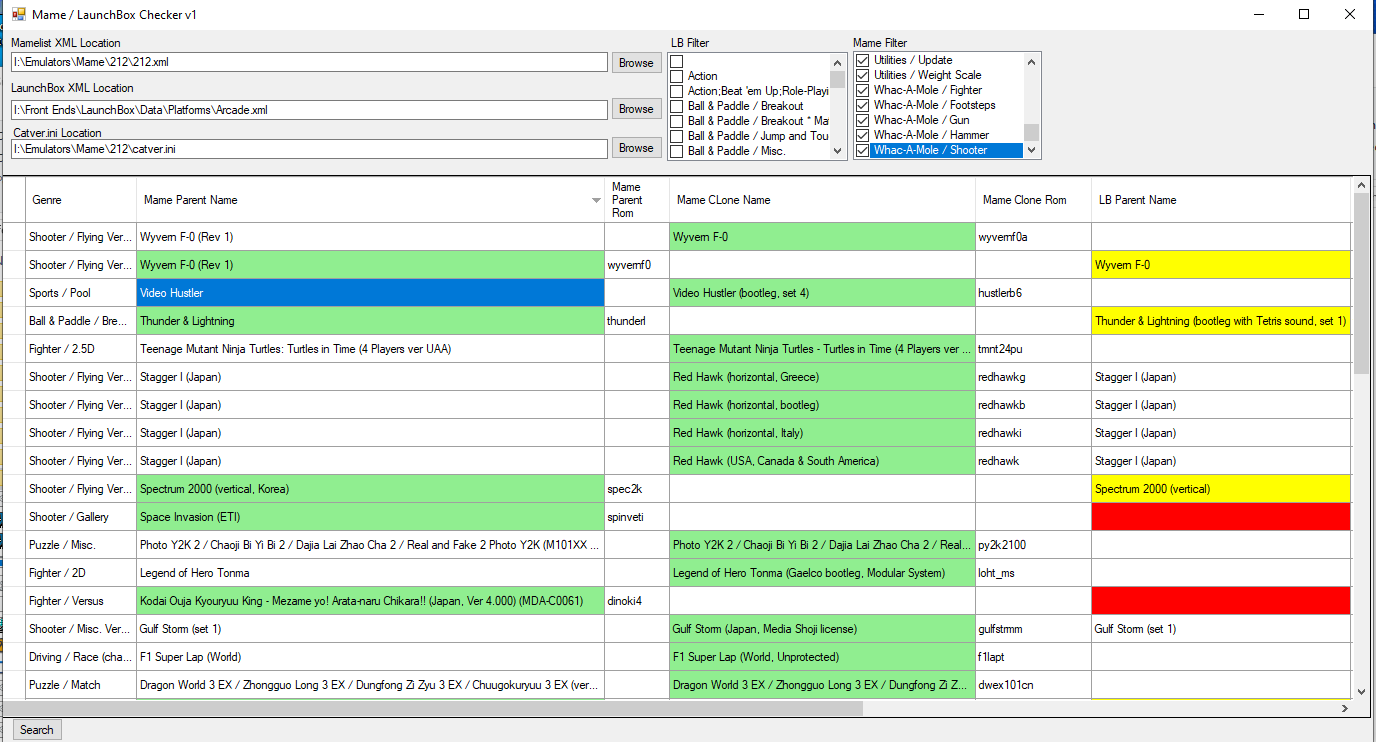Click sort arrow in Mame Parent Name header
Viewport: 1376px width, 742px height.
(x=597, y=200)
